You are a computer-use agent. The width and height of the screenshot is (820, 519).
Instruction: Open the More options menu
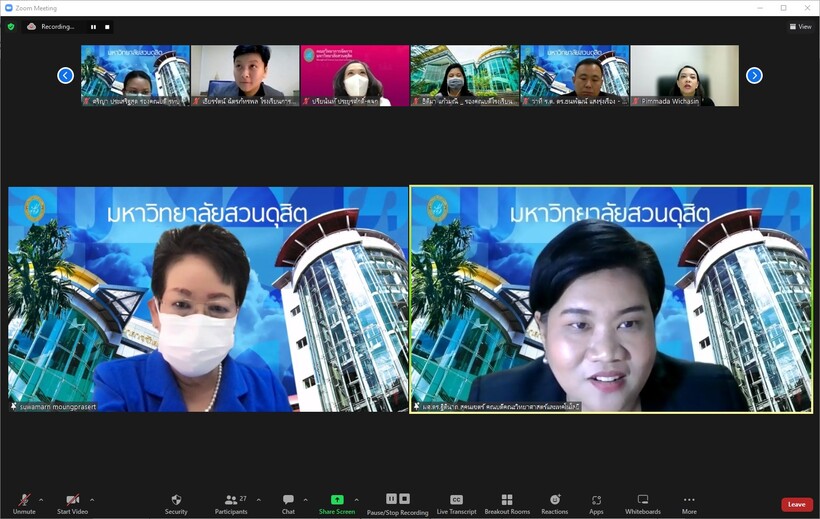coord(689,504)
